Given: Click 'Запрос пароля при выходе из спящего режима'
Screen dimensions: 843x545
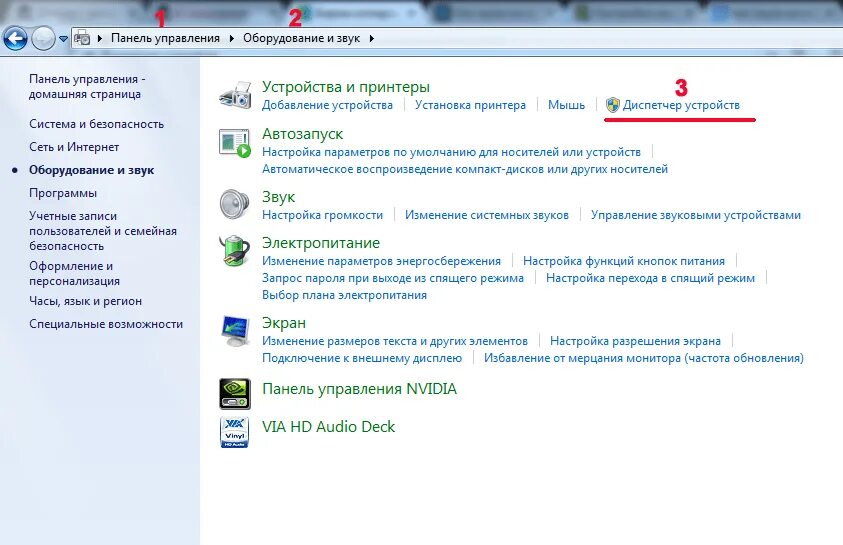Looking at the screenshot, I should [x=392, y=278].
